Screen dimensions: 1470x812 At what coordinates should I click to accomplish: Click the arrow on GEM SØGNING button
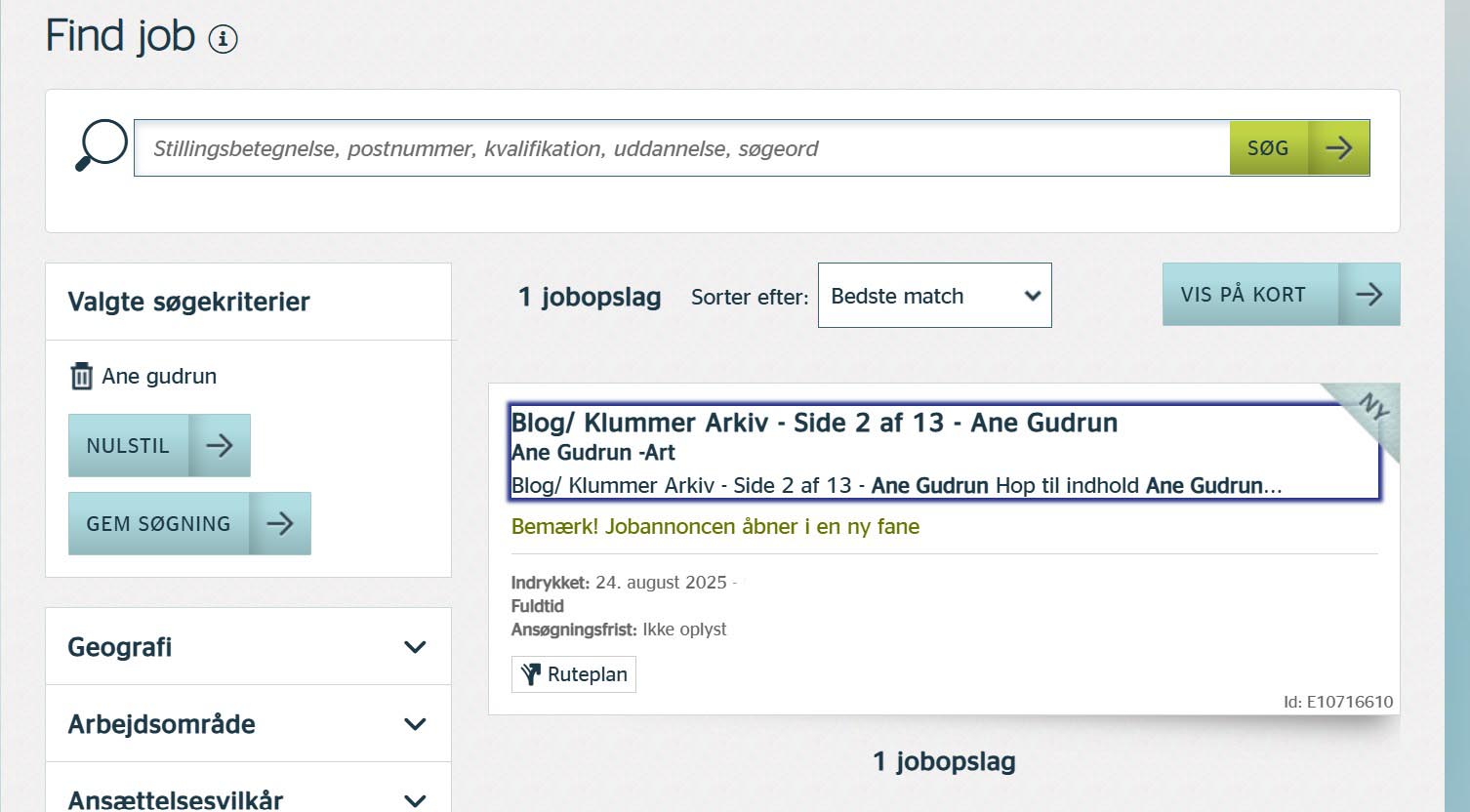coord(280,524)
